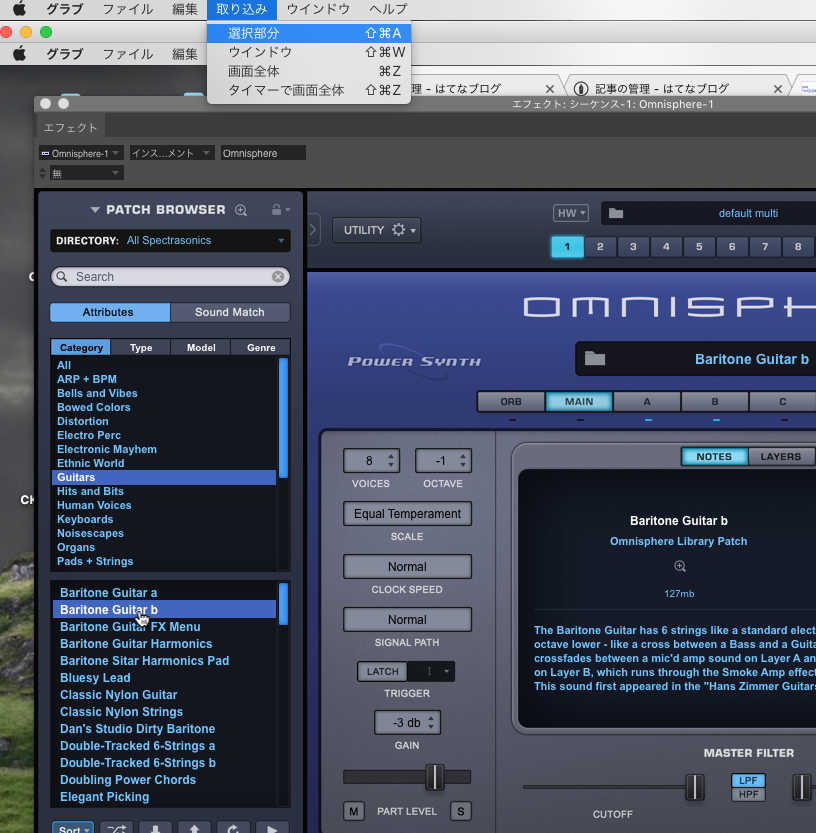Select the Keyboards category
The width and height of the screenshot is (816, 833).
click(85, 519)
